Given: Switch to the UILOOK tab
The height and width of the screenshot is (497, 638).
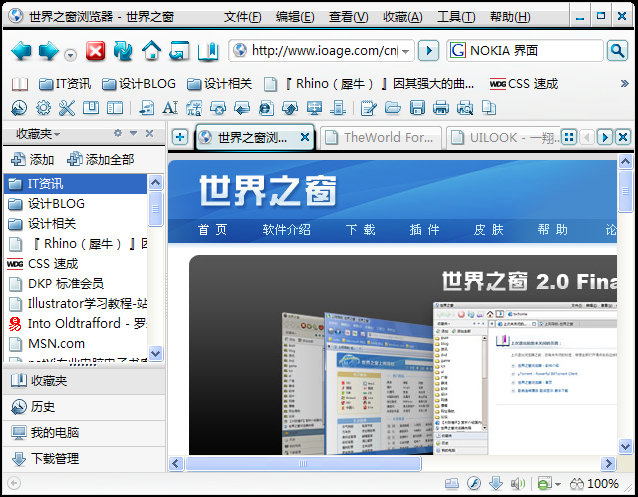Looking at the screenshot, I should [503, 138].
